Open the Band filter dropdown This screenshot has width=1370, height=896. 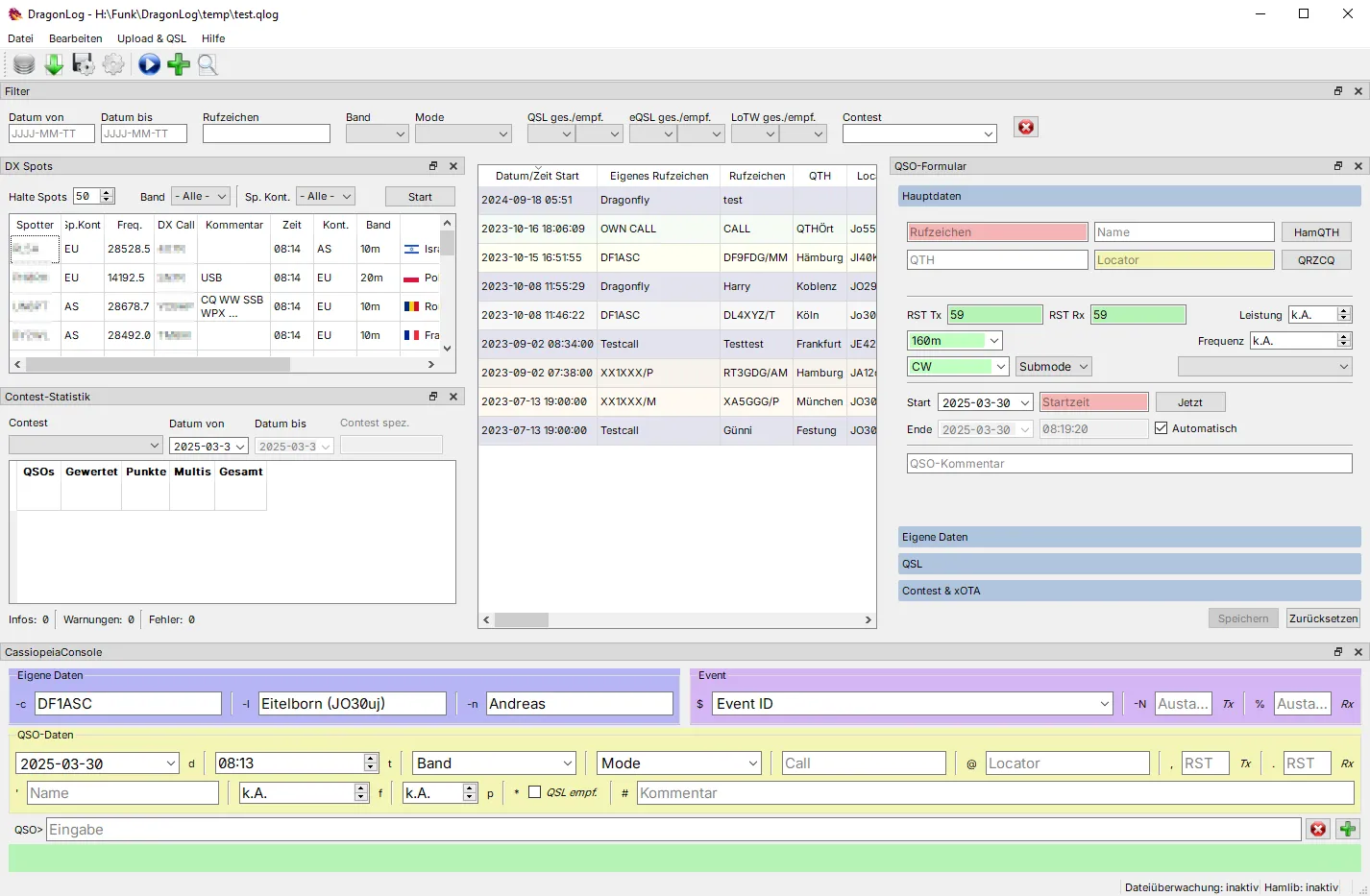(377, 134)
